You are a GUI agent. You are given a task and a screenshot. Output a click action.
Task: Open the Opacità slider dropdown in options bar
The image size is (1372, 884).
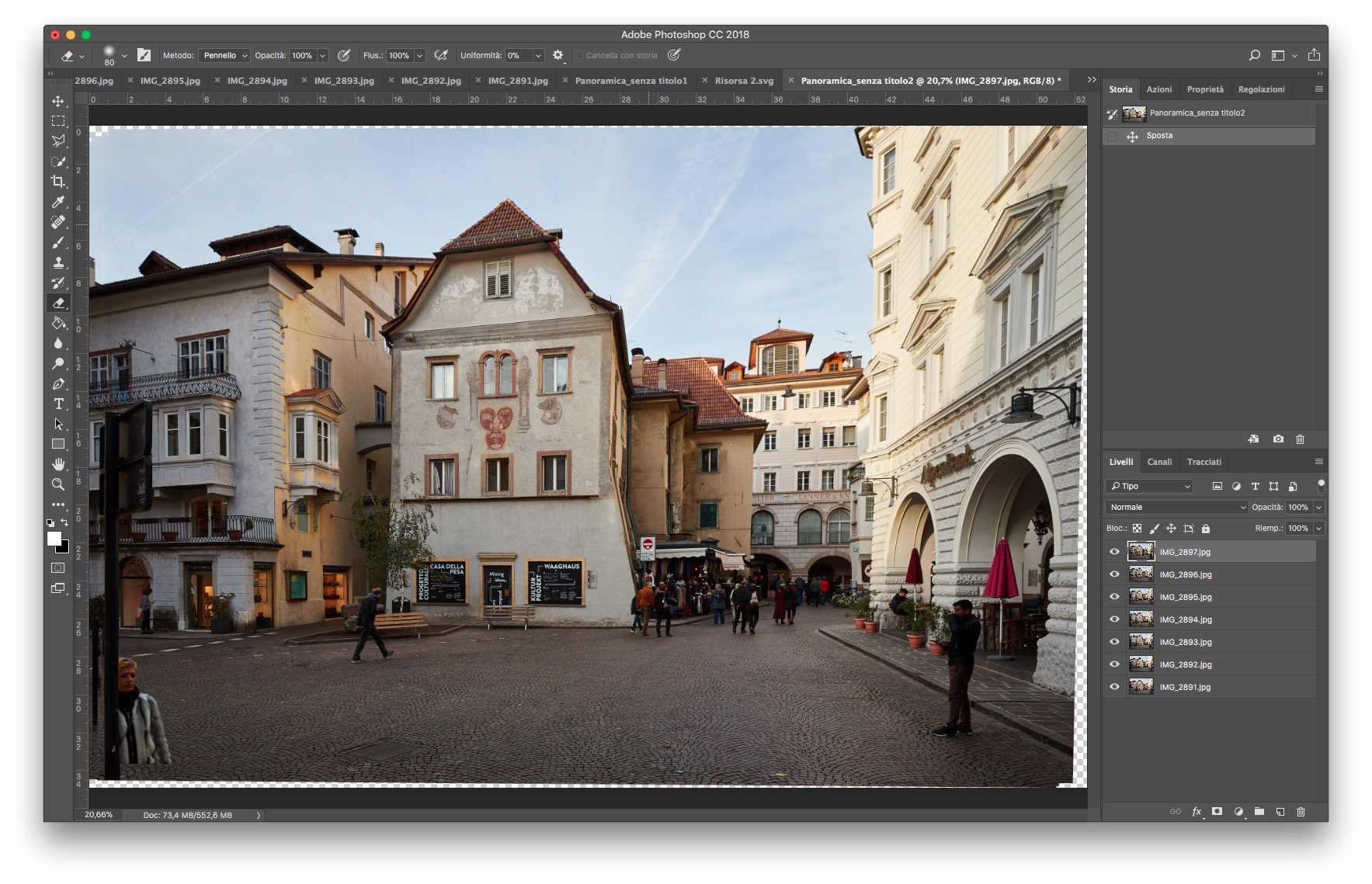(x=323, y=55)
